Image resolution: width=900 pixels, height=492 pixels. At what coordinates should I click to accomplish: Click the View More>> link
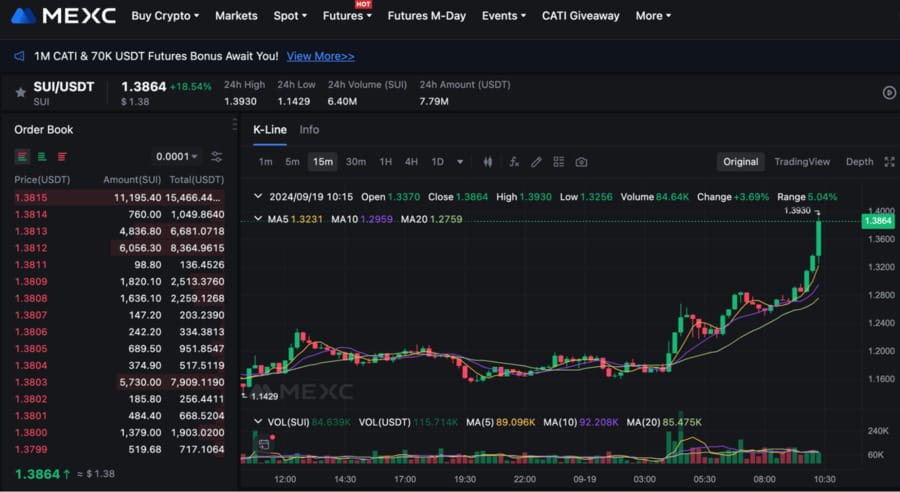(x=320, y=56)
